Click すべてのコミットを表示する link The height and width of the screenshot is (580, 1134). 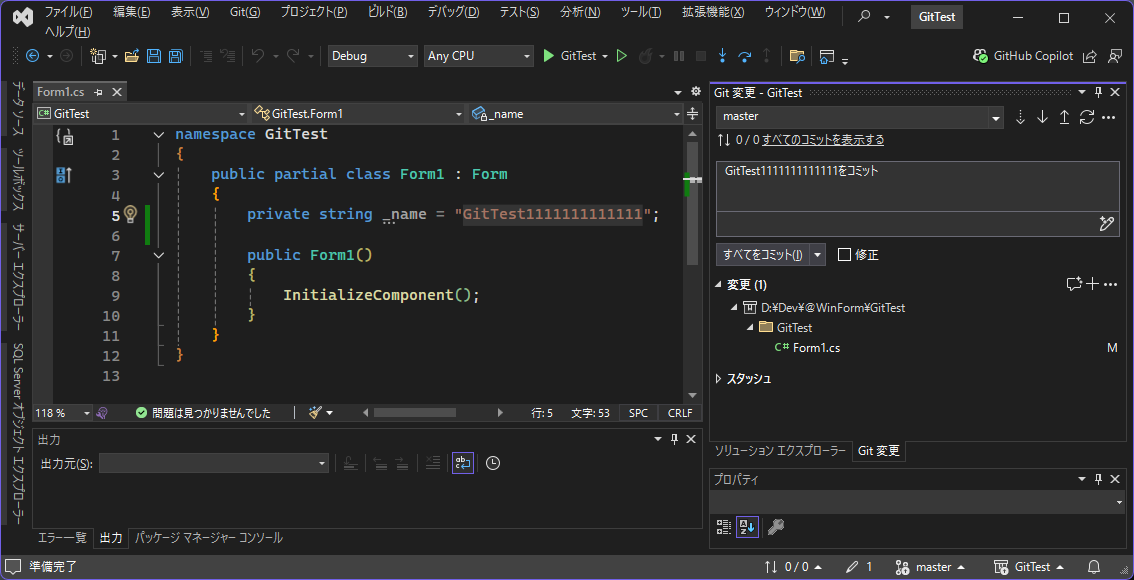(x=823, y=140)
